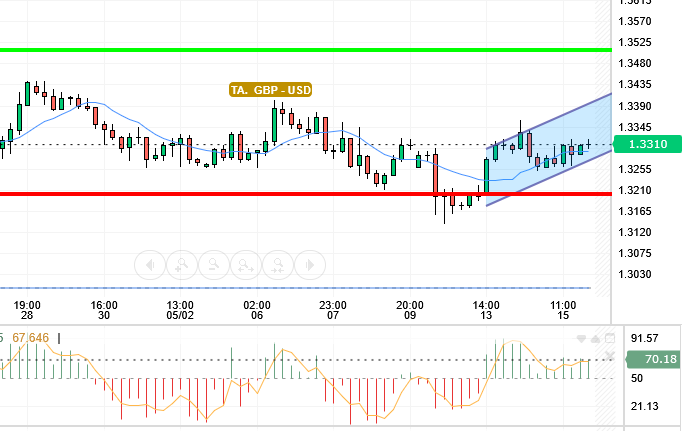Image resolution: width=682 pixels, height=431 pixels.
Task: Click the 21.13 indicator scale label
Action: (645, 406)
